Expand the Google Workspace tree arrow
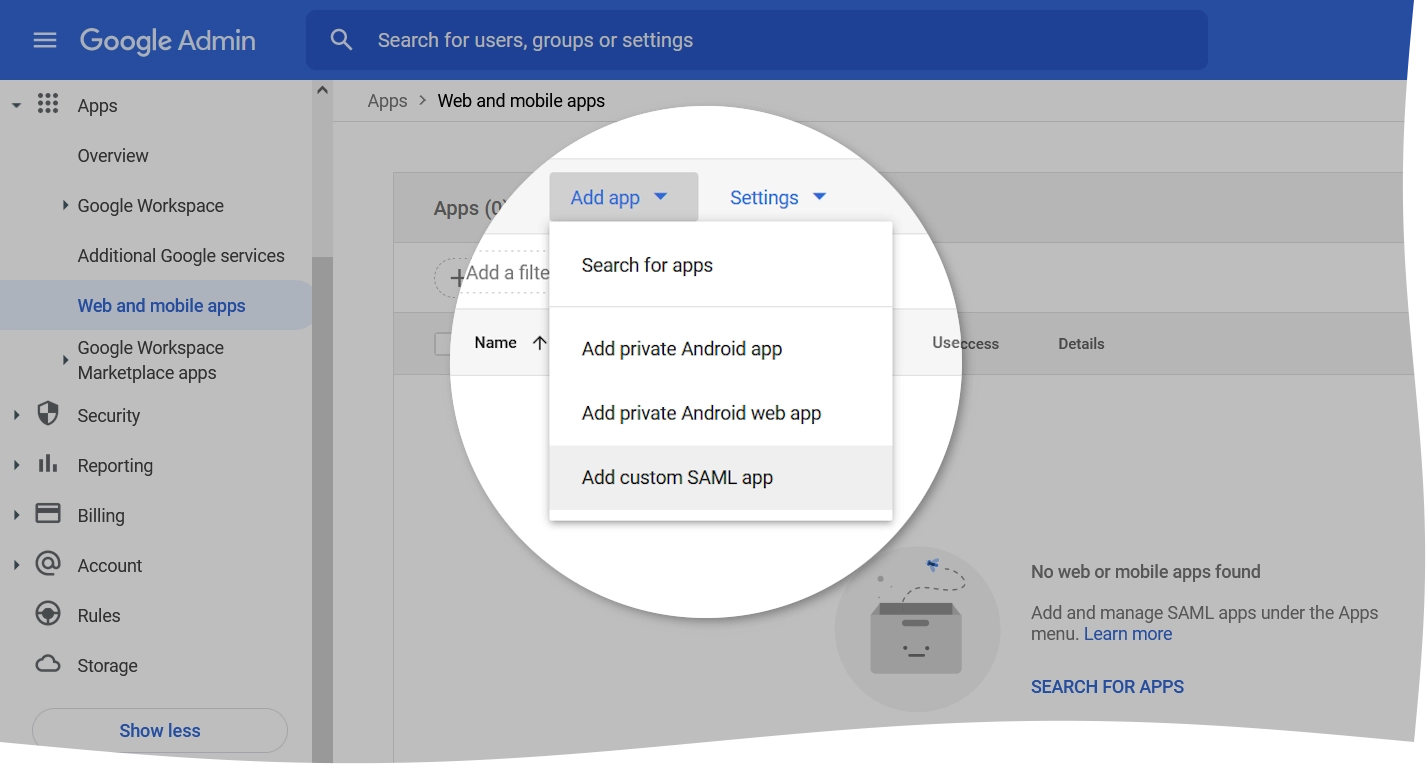This screenshot has height=764, width=1426. pyautogui.click(x=66, y=205)
